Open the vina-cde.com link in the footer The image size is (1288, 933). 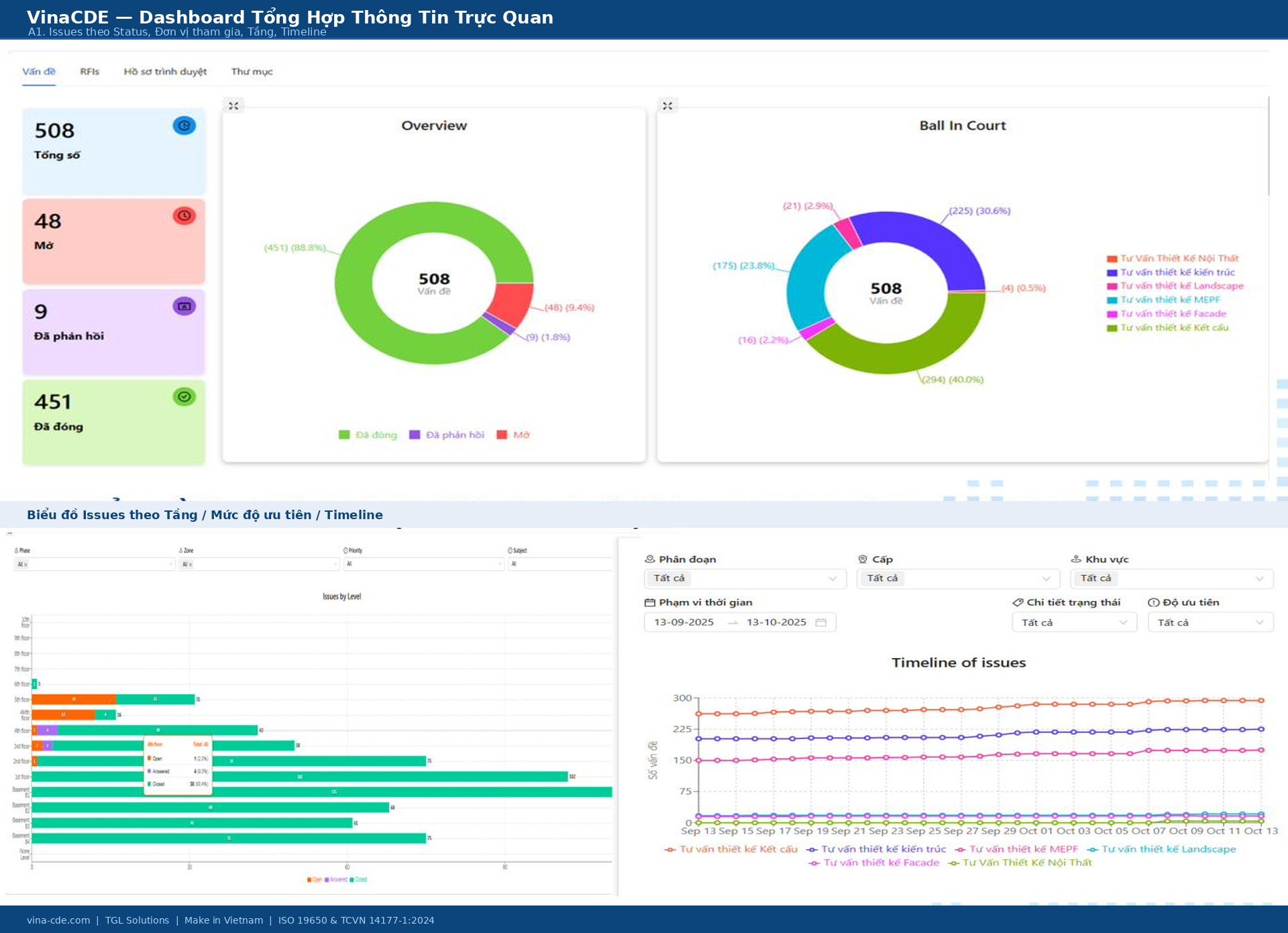pyautogui.click(x=58, y=920)
